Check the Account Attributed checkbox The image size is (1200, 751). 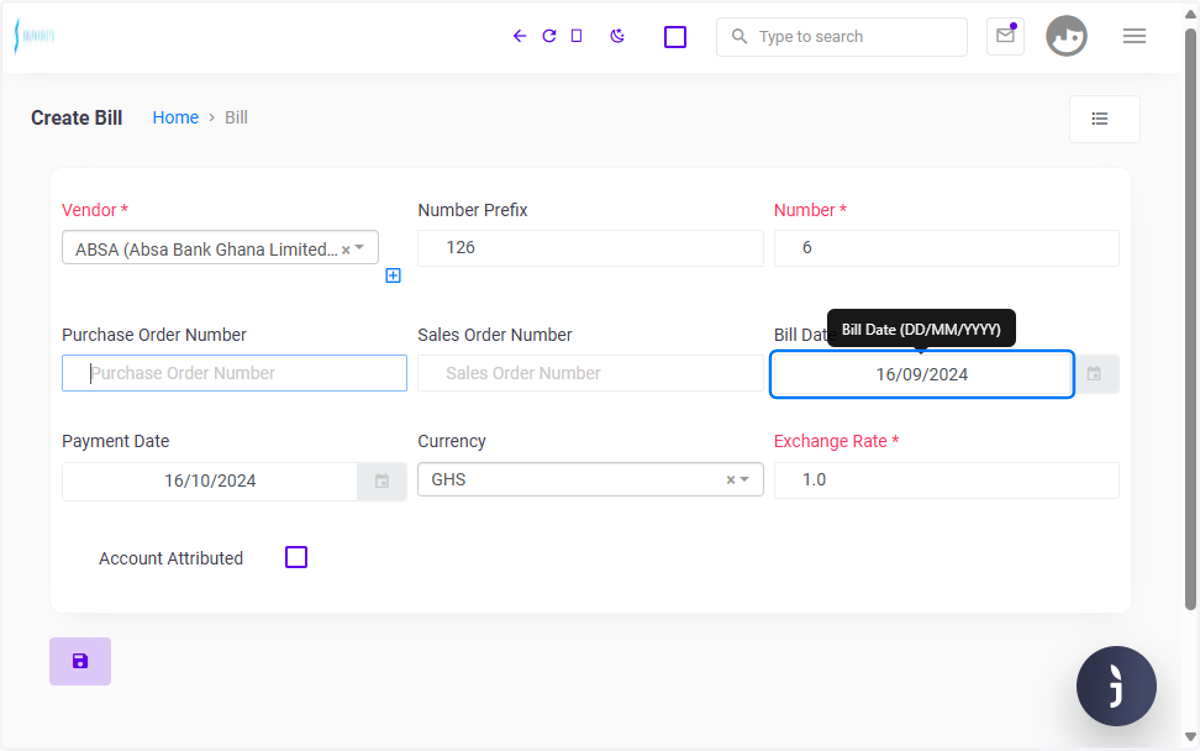click(296, 557)
